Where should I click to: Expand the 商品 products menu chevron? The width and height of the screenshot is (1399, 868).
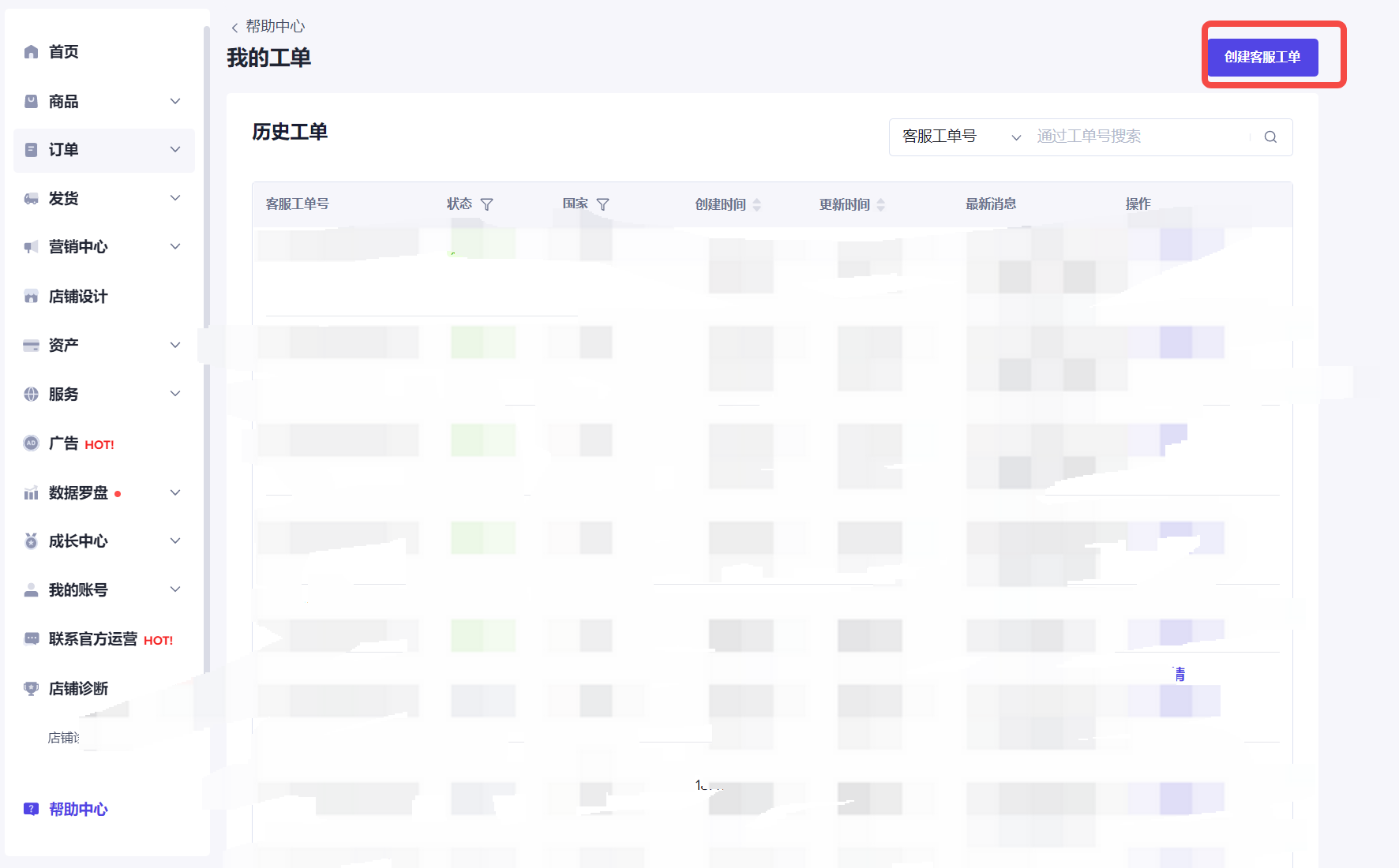point(175,101)
